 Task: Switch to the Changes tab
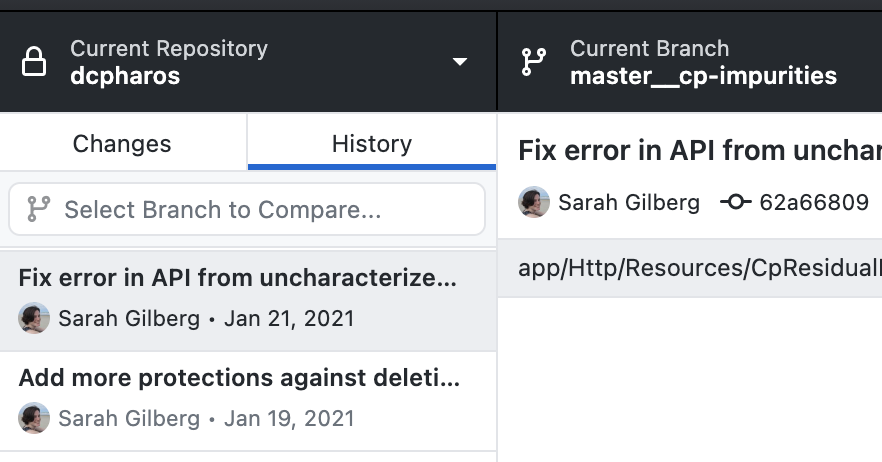(122, 143)
